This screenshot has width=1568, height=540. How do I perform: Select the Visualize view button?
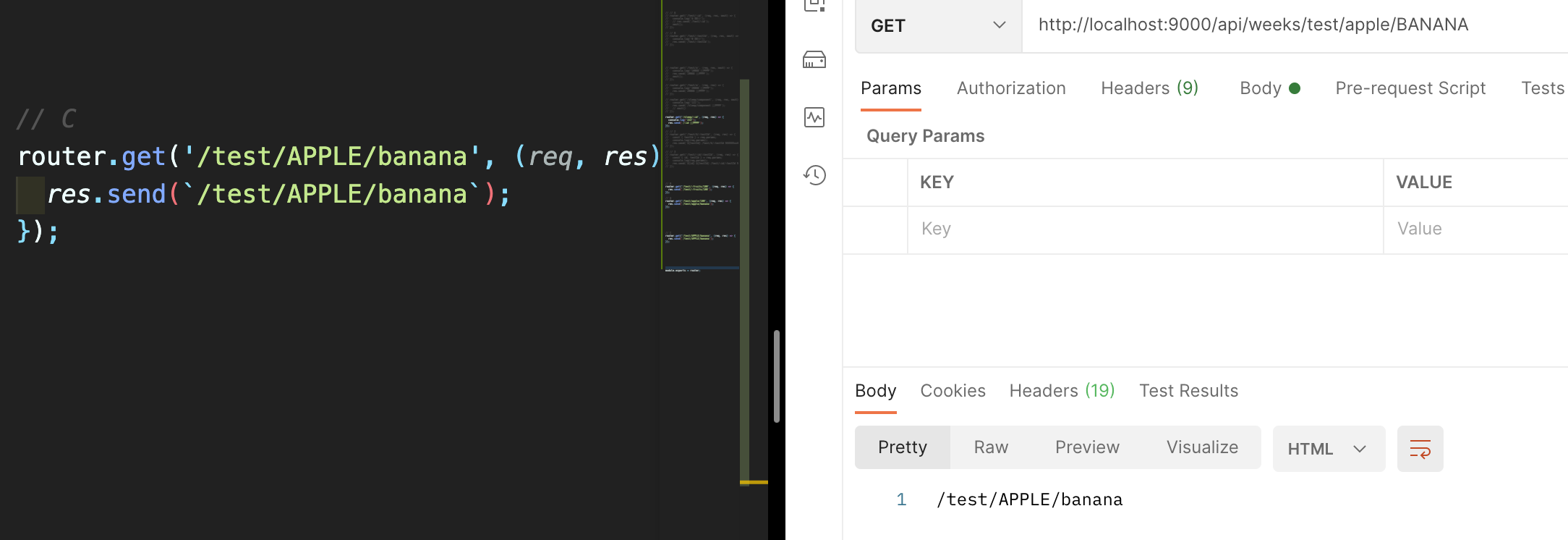point(1202,447)
